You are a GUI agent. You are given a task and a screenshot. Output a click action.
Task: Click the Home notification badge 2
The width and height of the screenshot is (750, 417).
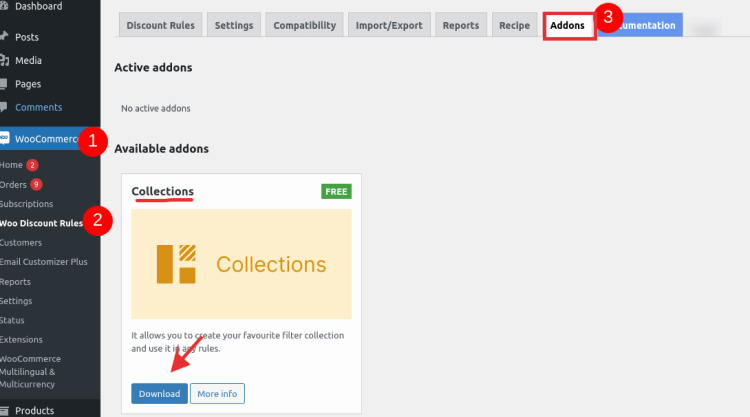[x=32, y=165]
